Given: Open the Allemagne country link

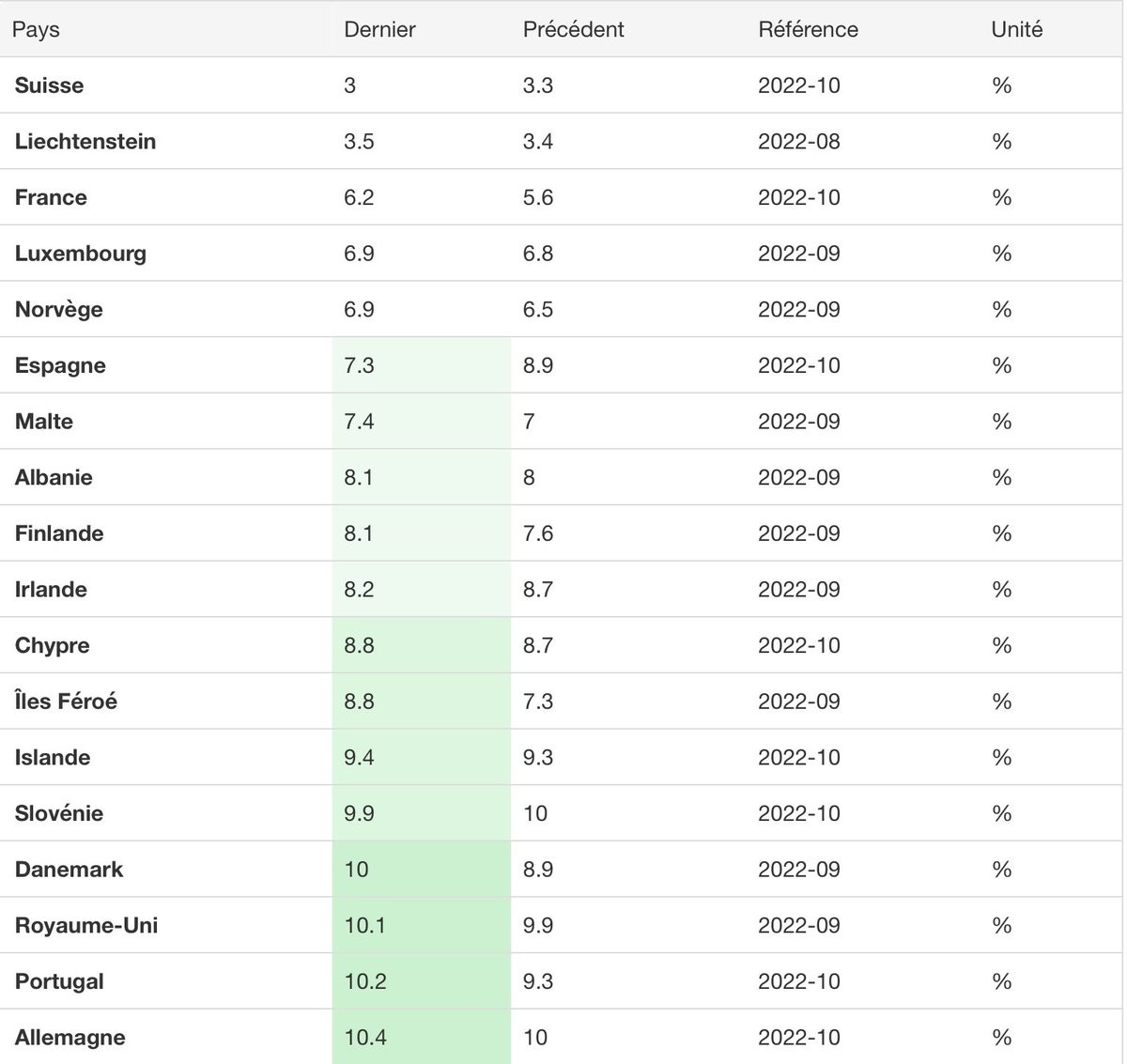Looking at the screenshot, I should coord(70,1038).
